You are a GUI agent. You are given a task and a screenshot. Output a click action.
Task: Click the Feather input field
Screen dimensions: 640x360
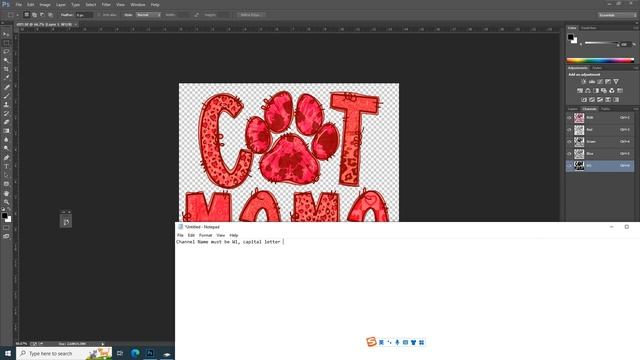(x=84, y=15)
